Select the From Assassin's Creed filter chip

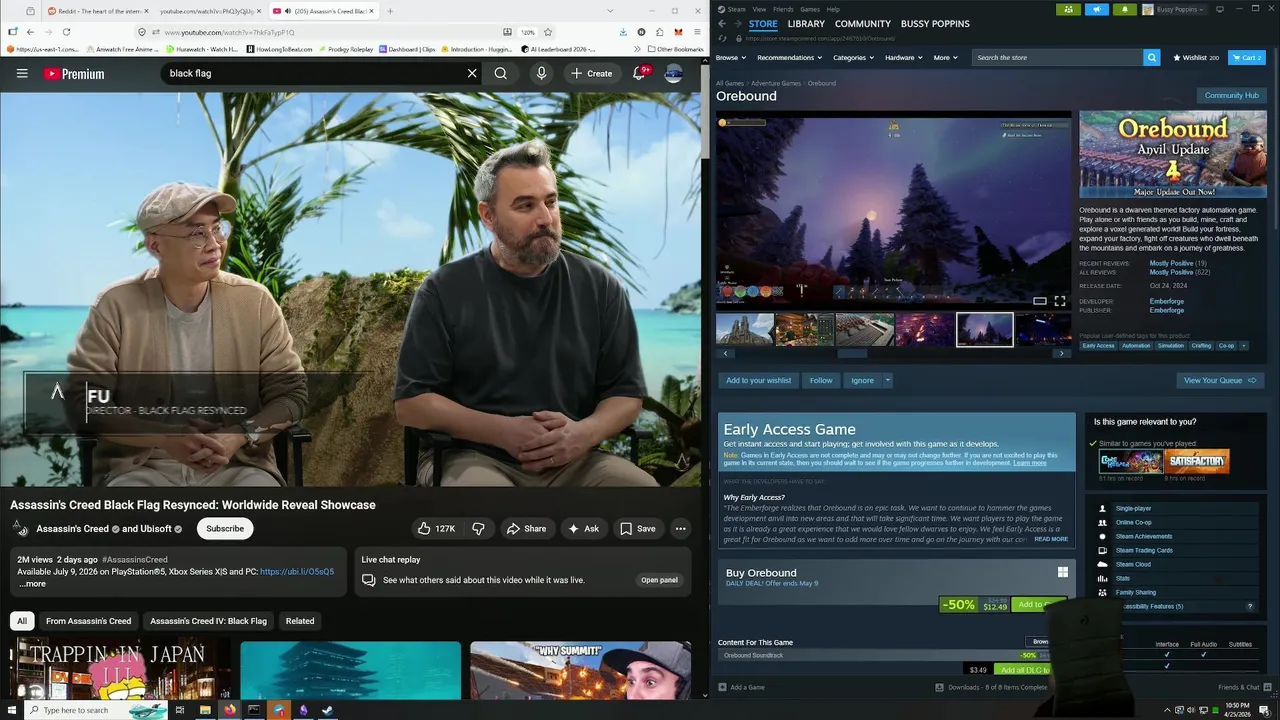88,621
